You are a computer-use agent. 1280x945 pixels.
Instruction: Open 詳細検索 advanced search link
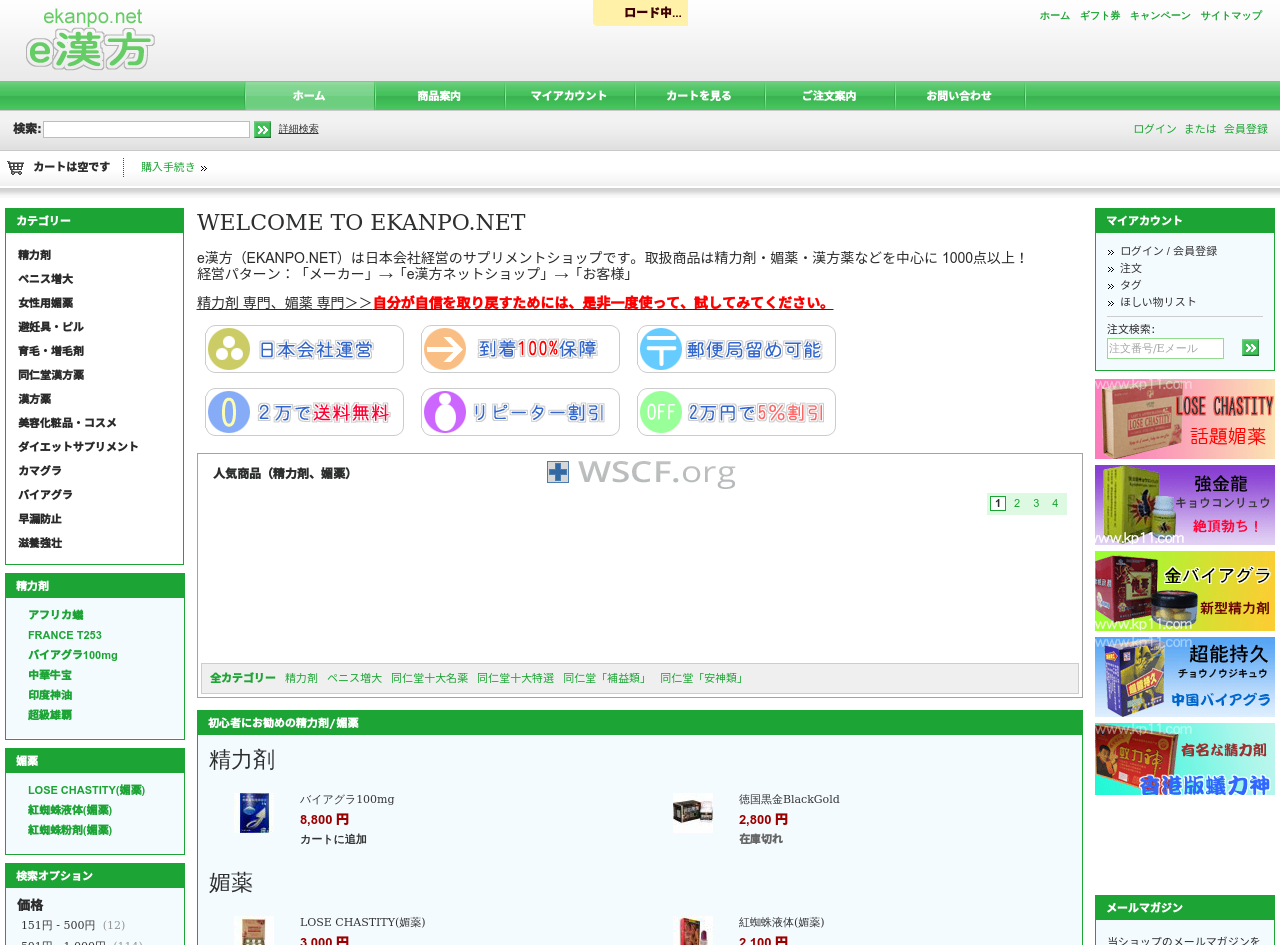pos(299,129)
